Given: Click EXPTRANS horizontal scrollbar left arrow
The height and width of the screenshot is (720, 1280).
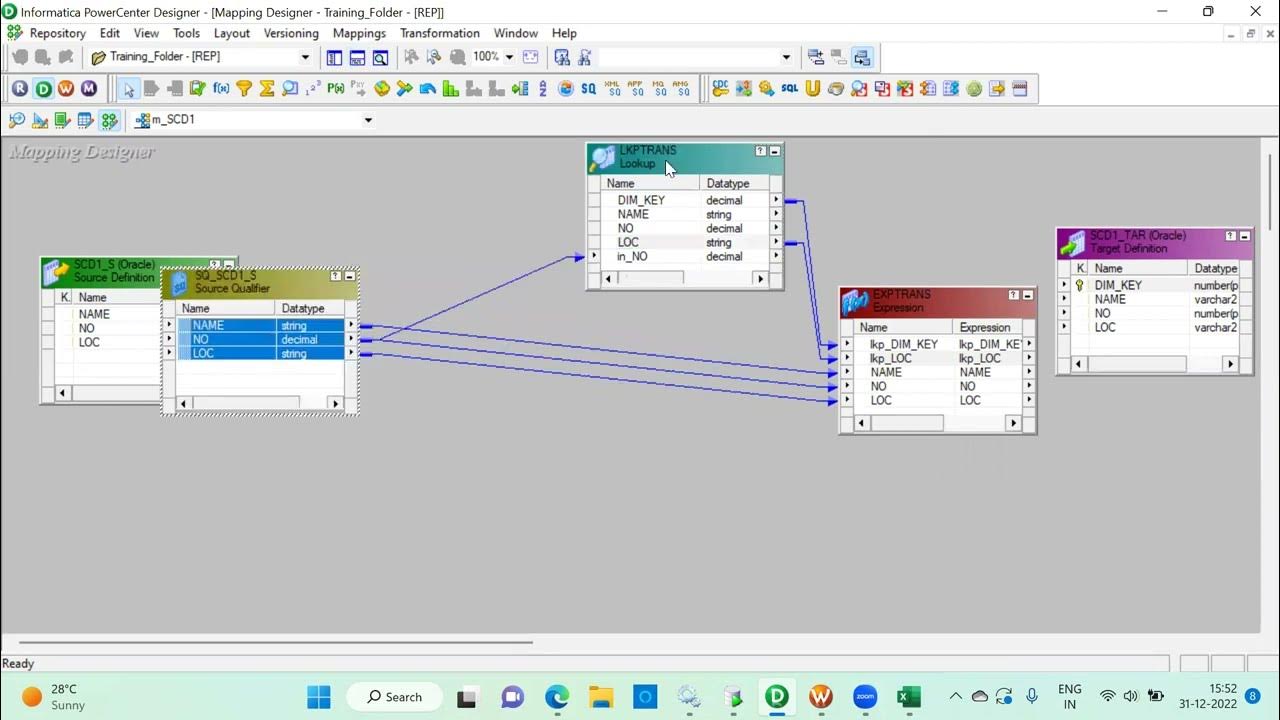Looking at the screenshot, I should [861, 424].
